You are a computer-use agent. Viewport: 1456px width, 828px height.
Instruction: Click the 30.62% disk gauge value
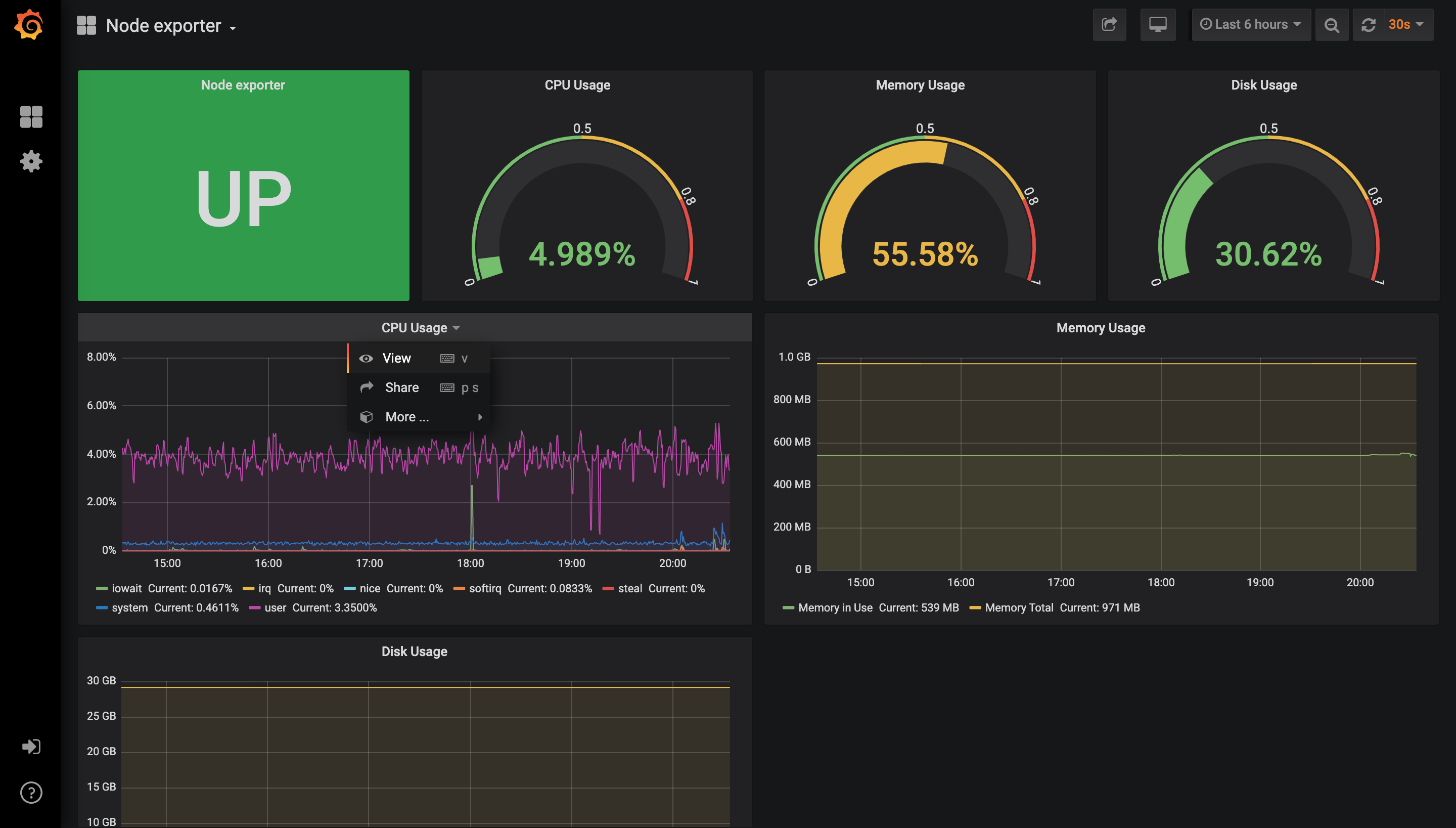tap(1268, 253)
